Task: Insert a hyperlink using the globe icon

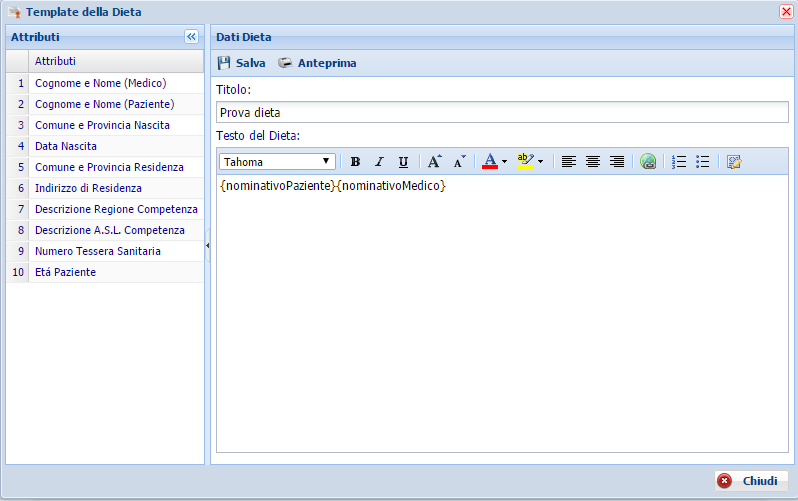Action: pos(648,162)
